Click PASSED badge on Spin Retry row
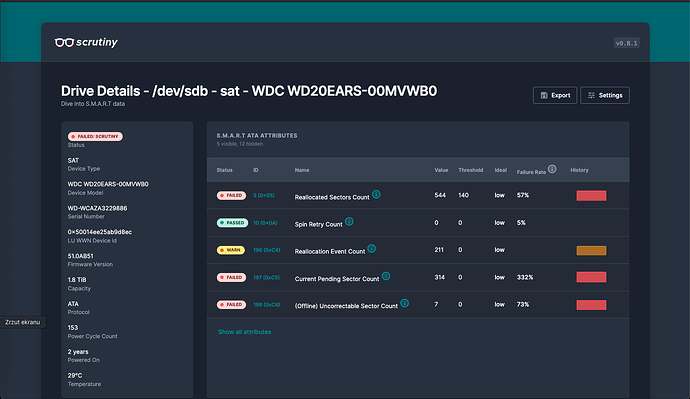The image size is (690, 399). [232, 223]
